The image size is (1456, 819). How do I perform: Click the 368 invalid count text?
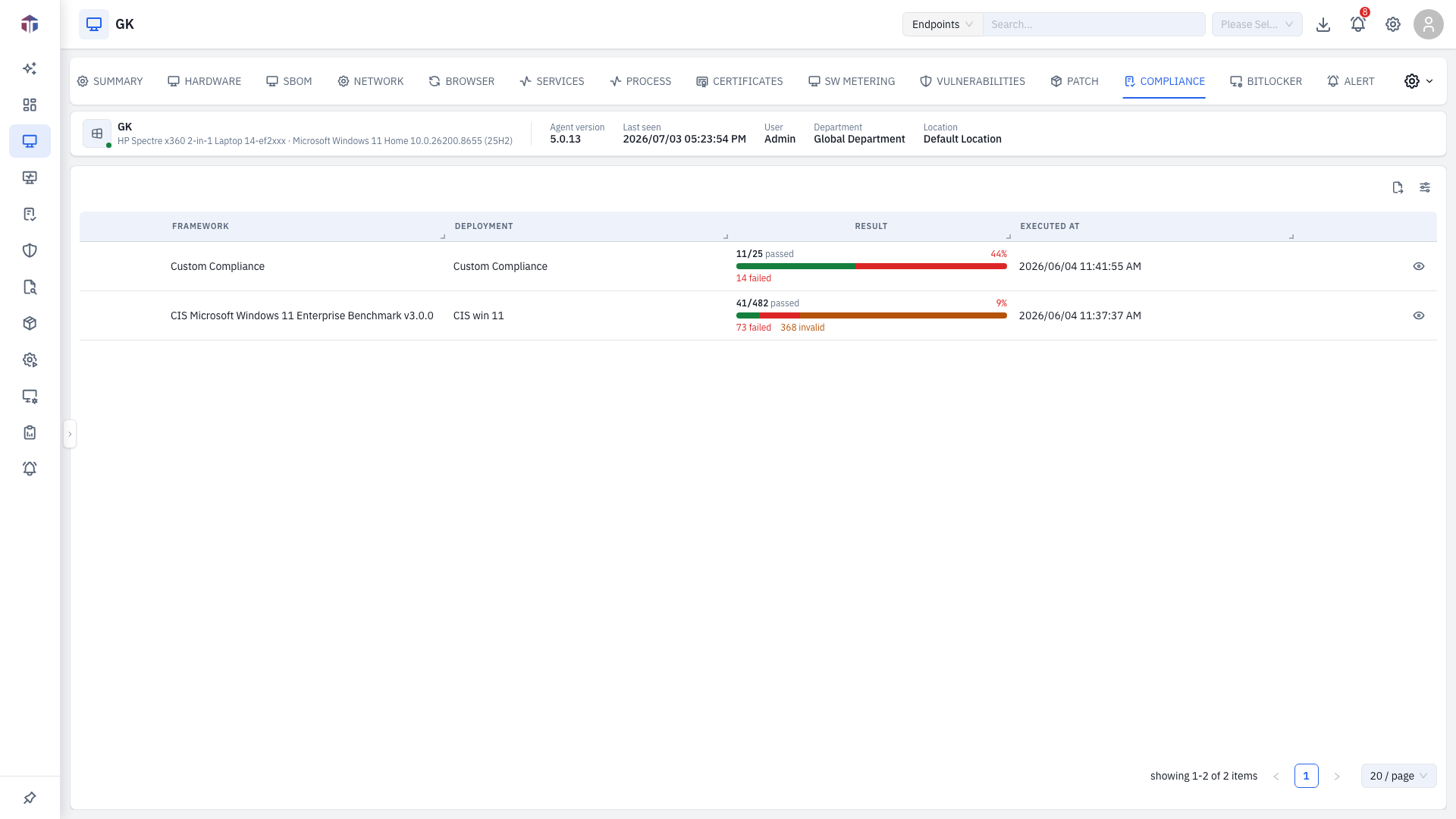pos(802,328)
